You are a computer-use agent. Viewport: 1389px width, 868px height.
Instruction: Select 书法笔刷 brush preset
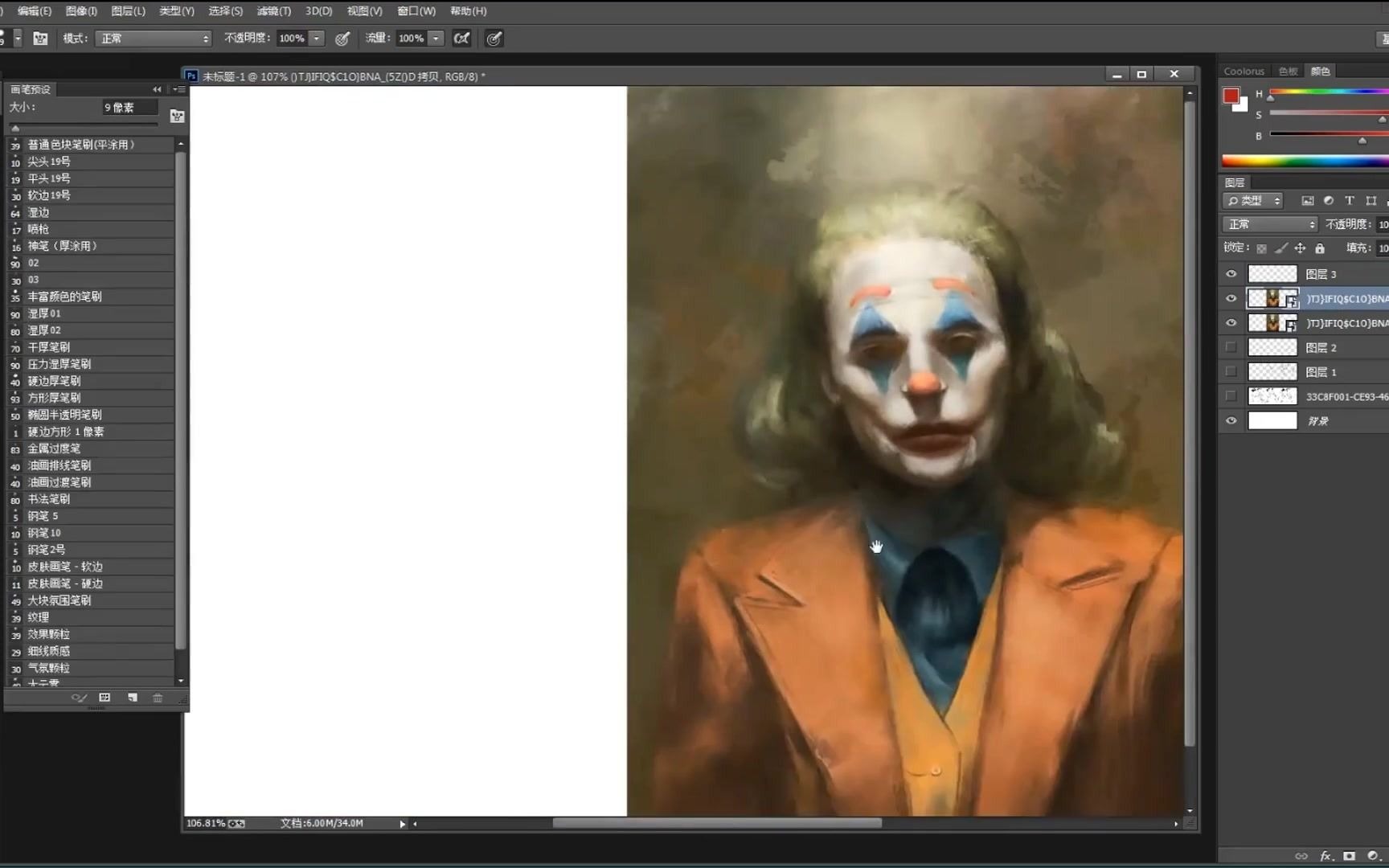[91, 499]
